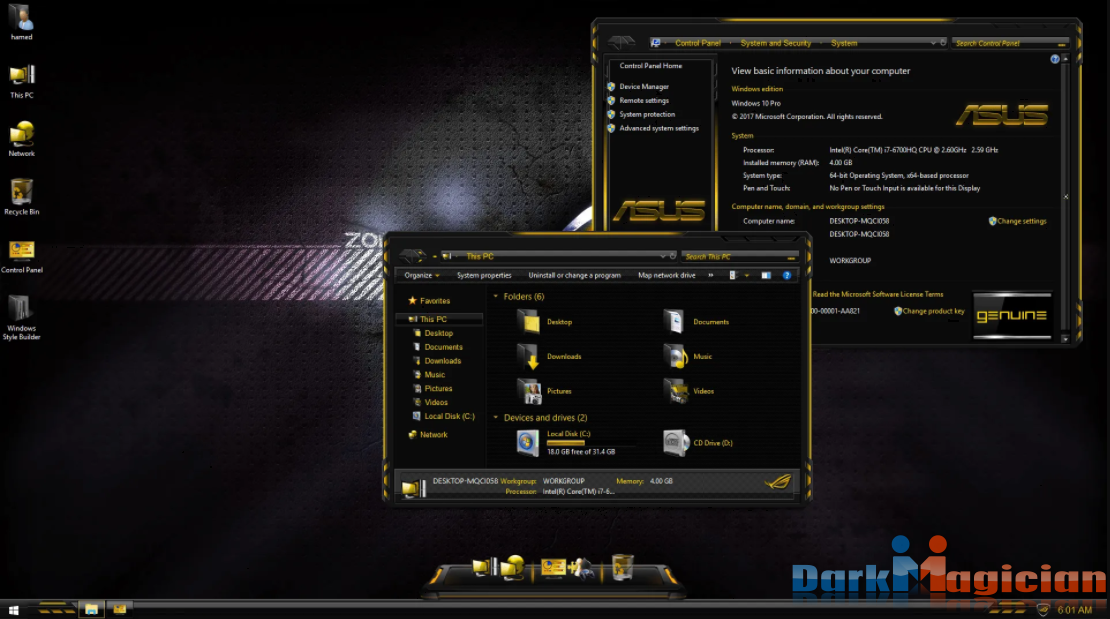1110x619 pixels.
Task: Click the Windows Start button
Action: [13, 610]
